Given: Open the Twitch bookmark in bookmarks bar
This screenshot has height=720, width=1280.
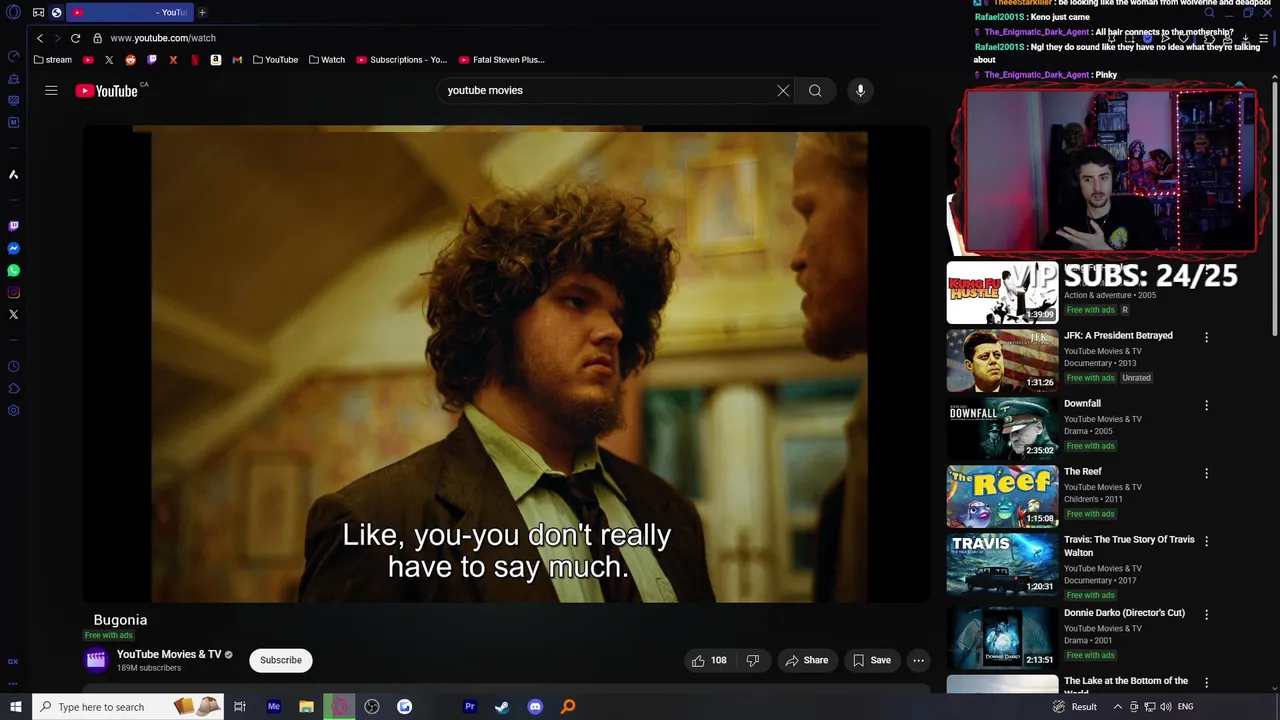Looking at the screenshot, I should point(152,60).
